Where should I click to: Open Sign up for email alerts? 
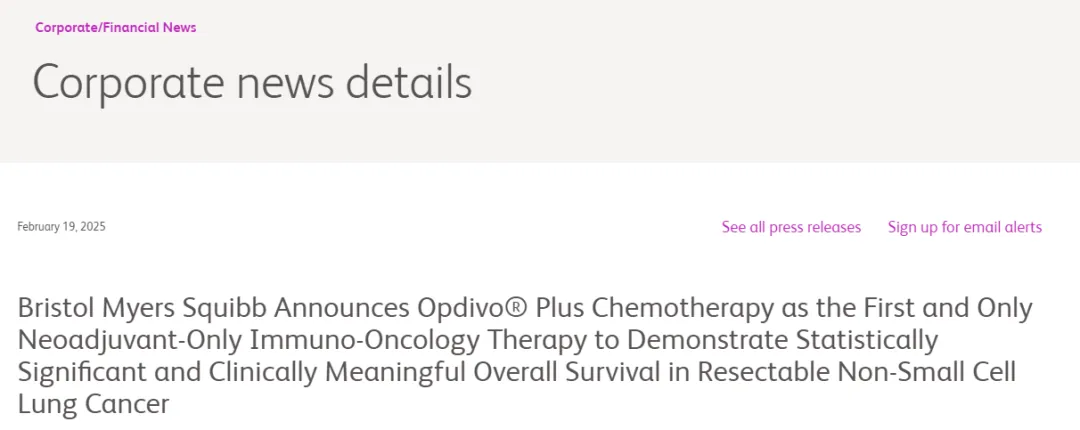pos(964,227)
